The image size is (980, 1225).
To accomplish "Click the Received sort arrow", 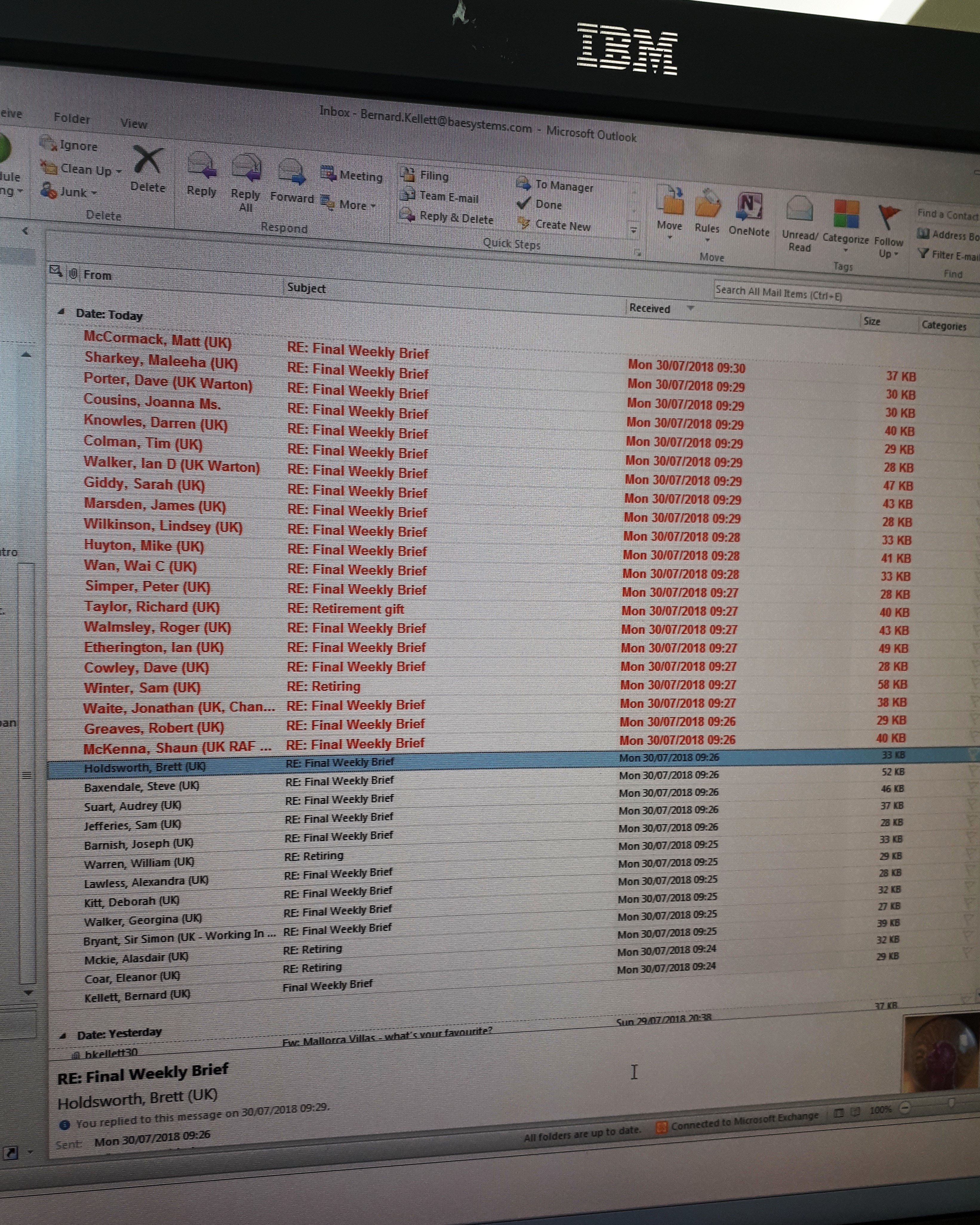I will point(691,309).
